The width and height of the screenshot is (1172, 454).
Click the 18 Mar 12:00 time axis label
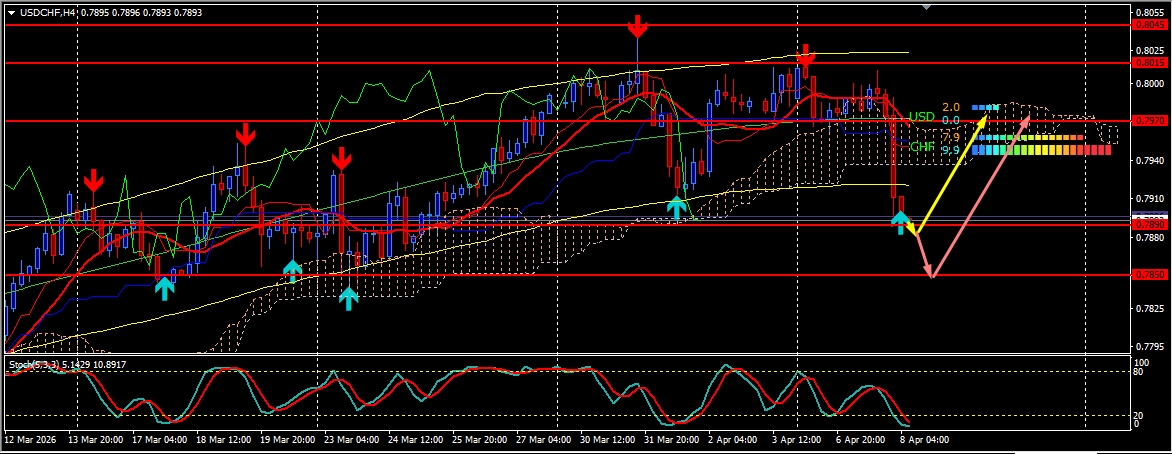[222, 441]
